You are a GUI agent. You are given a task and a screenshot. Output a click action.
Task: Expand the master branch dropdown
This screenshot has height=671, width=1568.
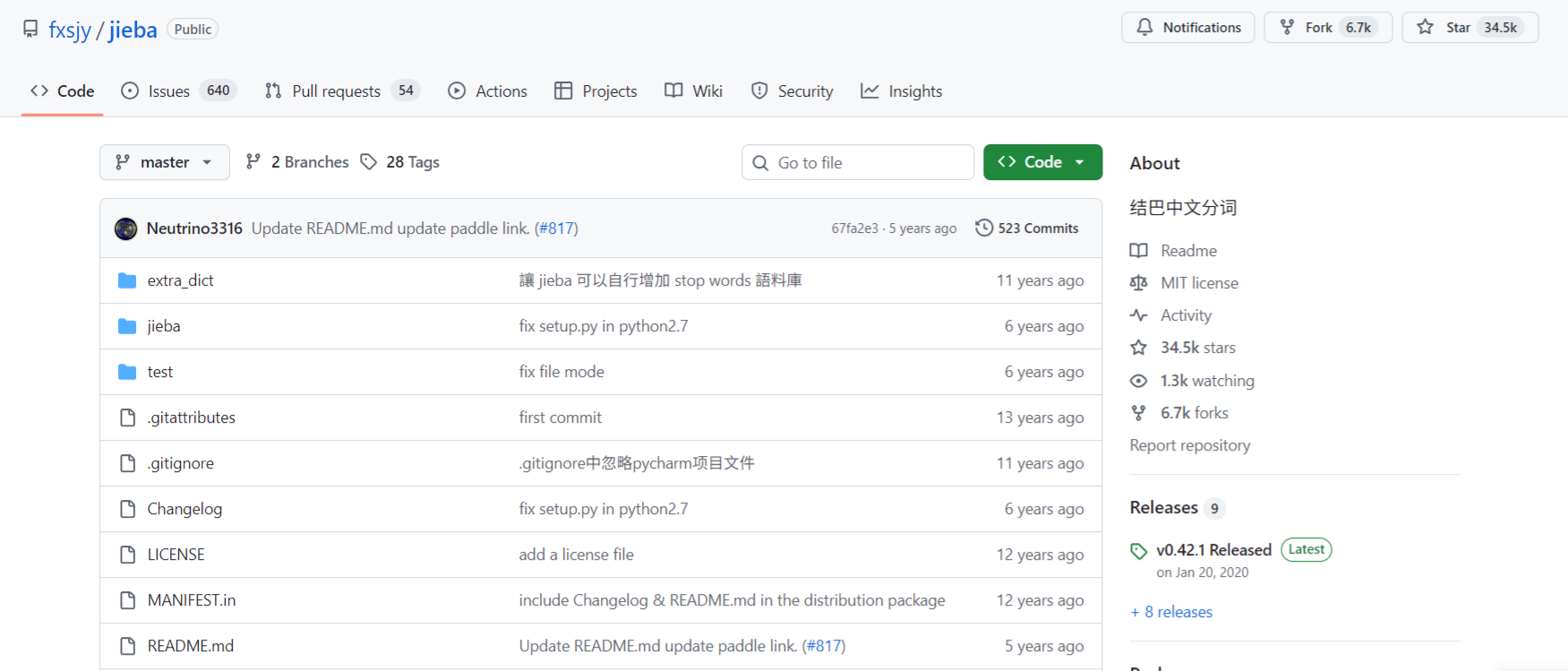pos(165,162)
